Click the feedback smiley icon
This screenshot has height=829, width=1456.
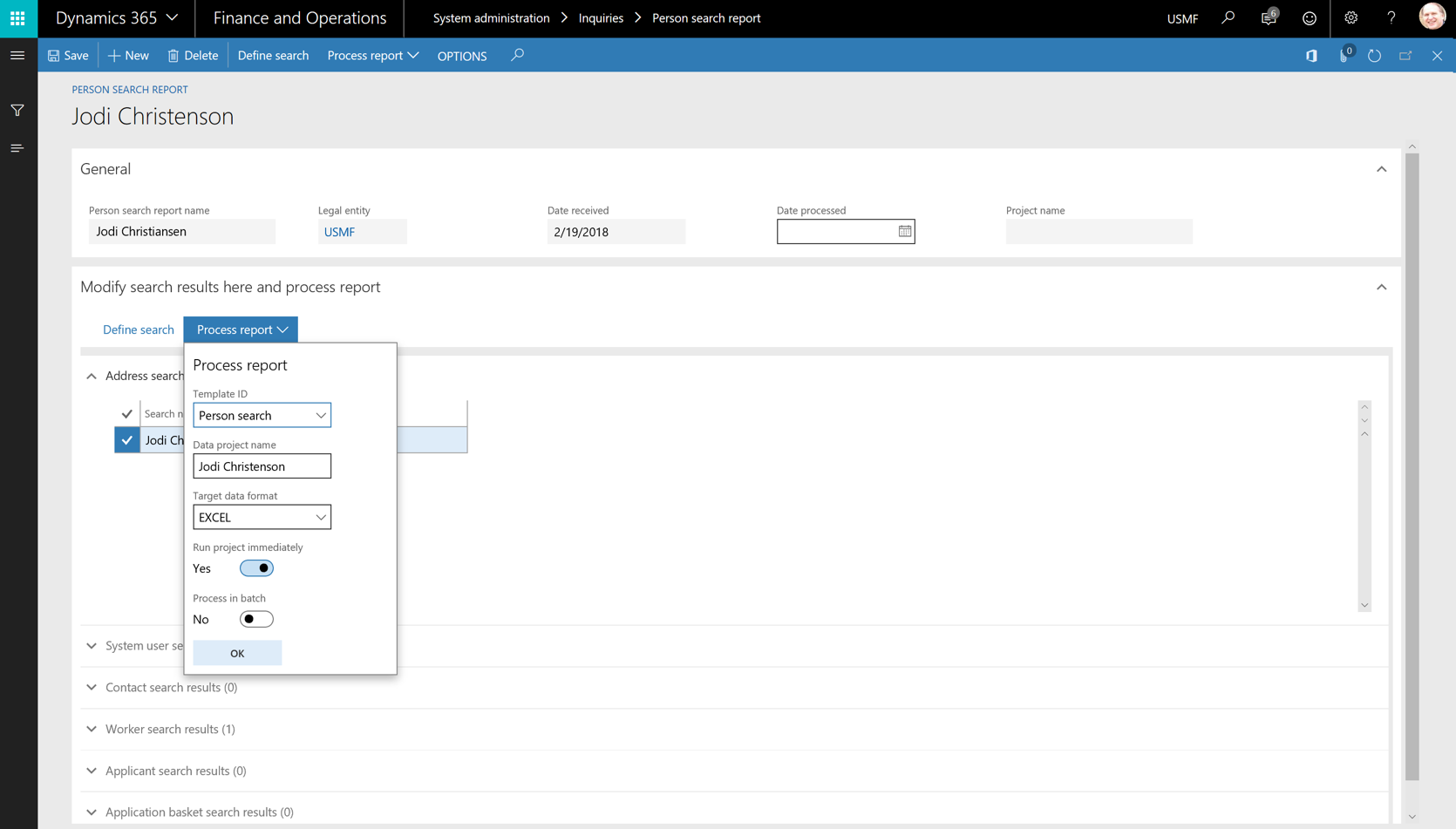click(x=1309, y=17)
